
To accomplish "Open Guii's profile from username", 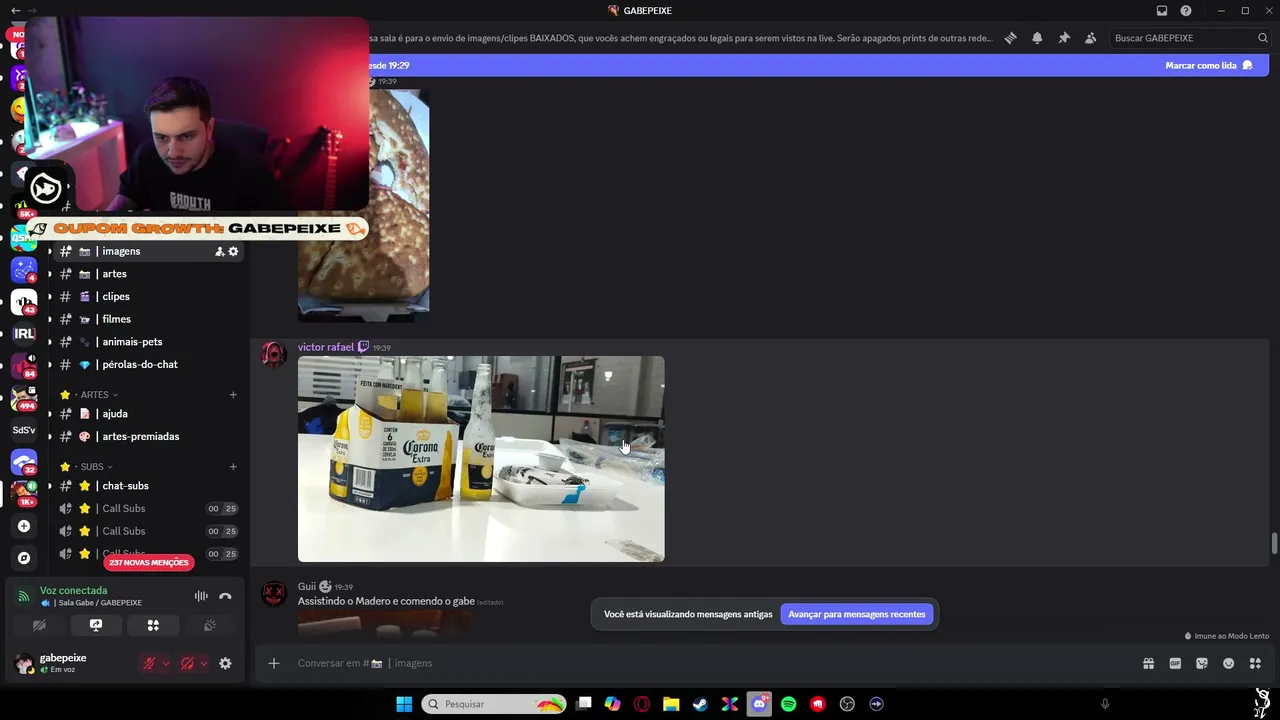I will (307, 587).
